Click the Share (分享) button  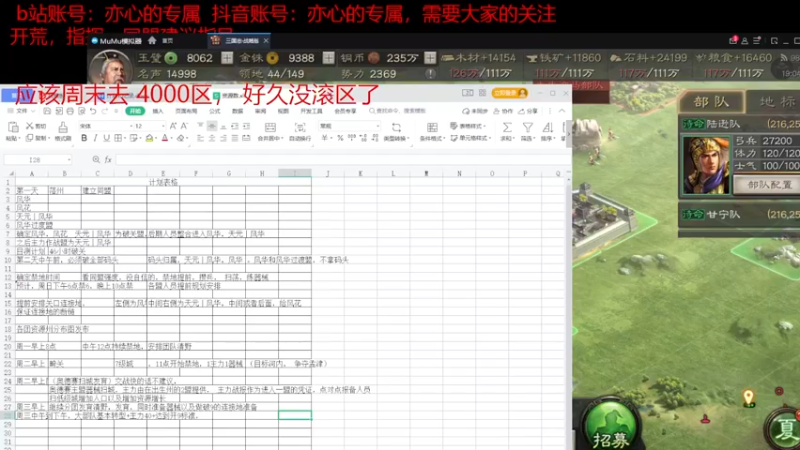529,111
